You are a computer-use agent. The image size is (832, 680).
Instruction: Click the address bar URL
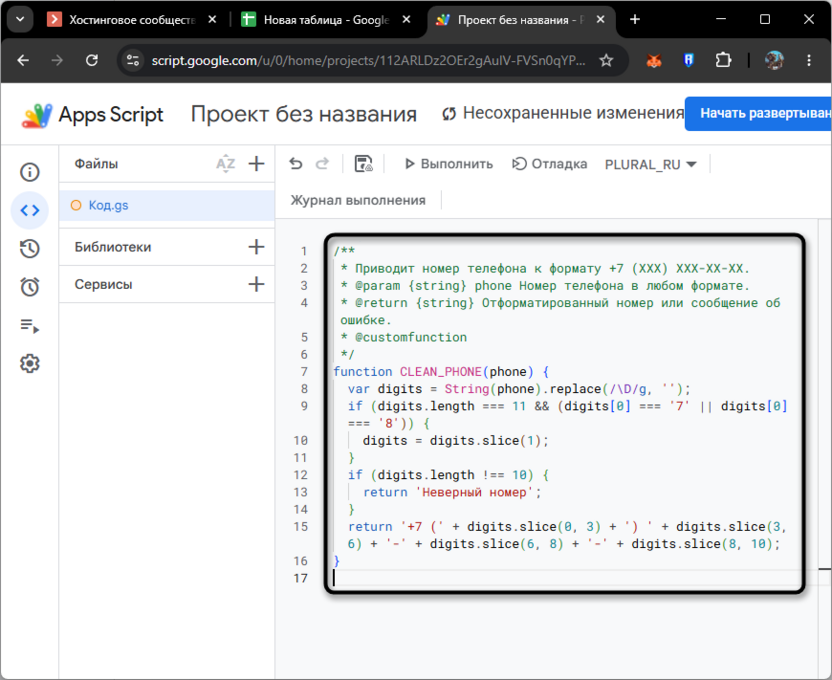(368, 60)
